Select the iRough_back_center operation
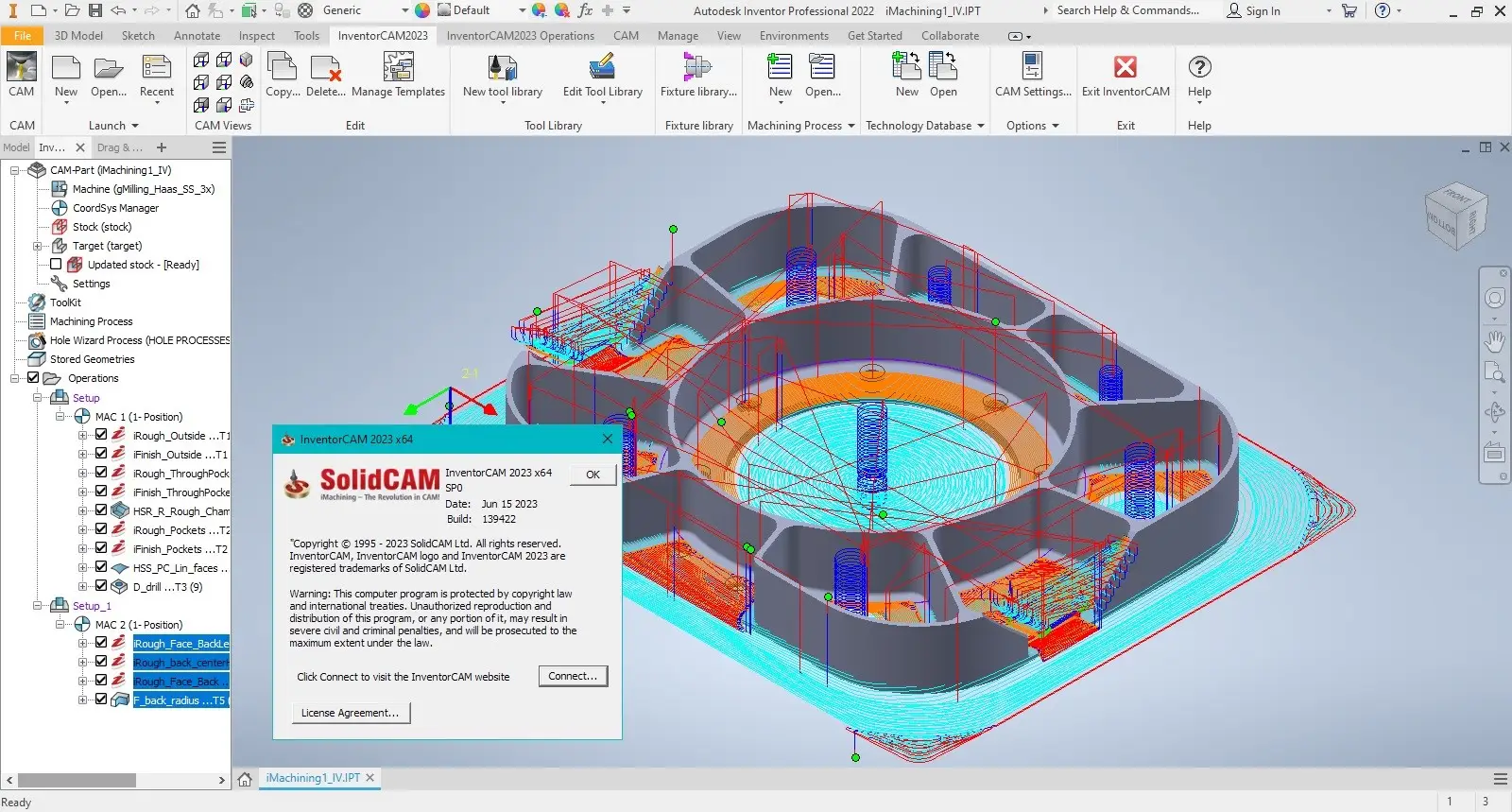 [x=180, y=662]
